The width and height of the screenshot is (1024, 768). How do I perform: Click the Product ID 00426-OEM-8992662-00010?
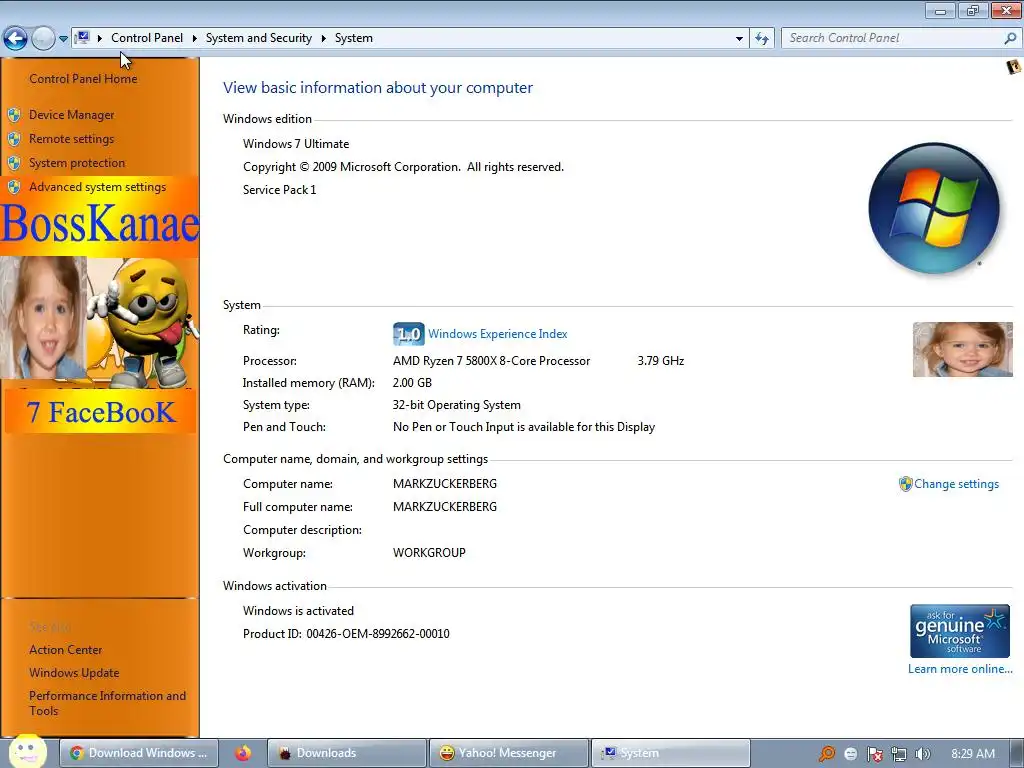(x=346, y=633)
